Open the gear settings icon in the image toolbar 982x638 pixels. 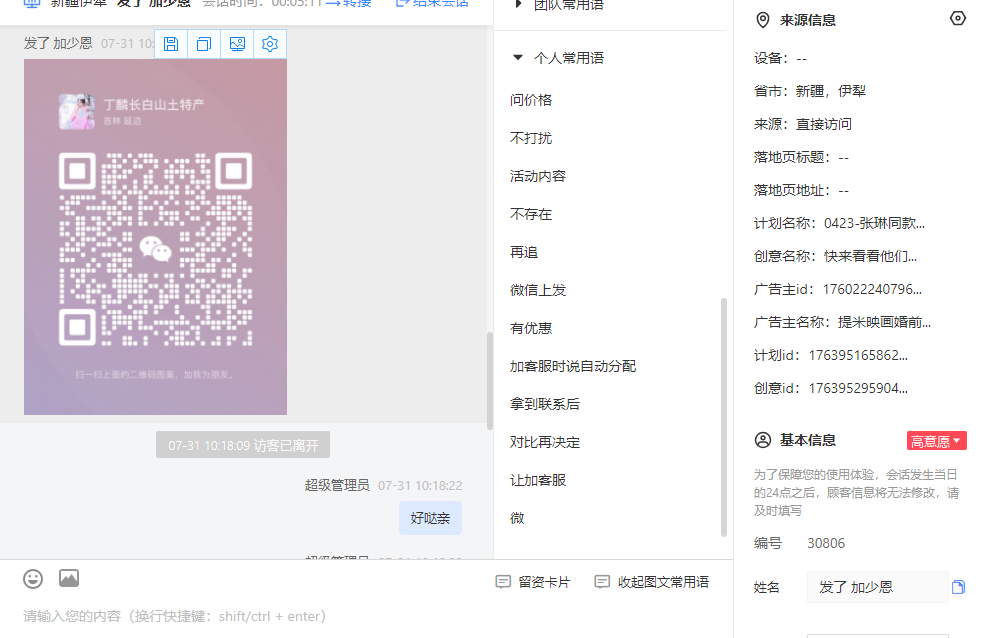(x=270, y=44)
